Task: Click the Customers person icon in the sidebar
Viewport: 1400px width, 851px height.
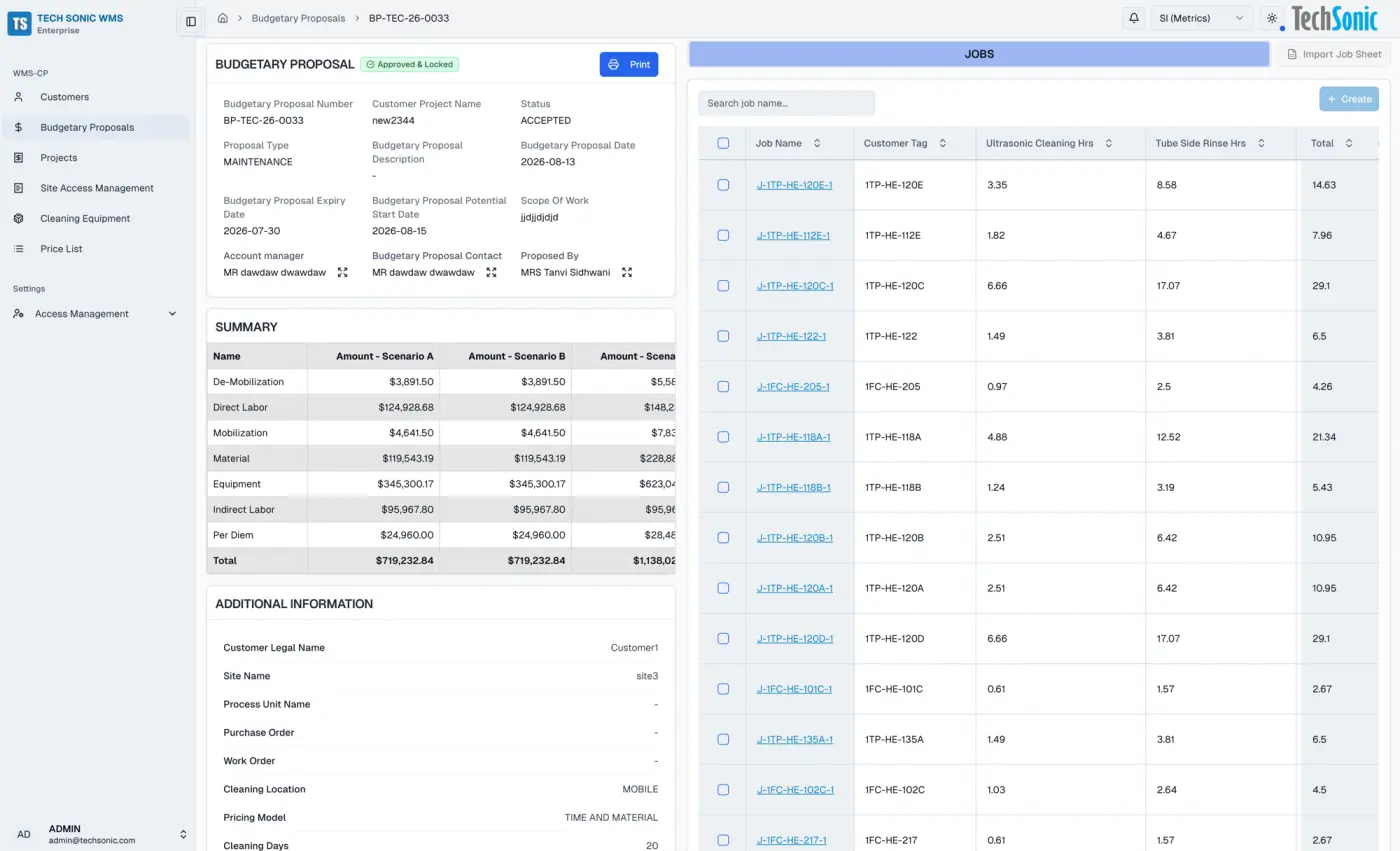Action: [19, 97]
